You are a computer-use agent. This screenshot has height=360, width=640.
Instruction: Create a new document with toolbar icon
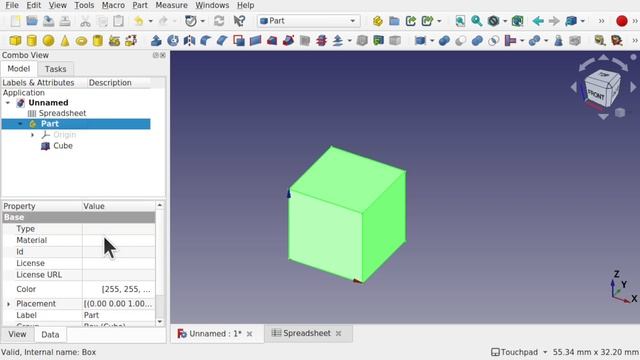pos(16,21)
